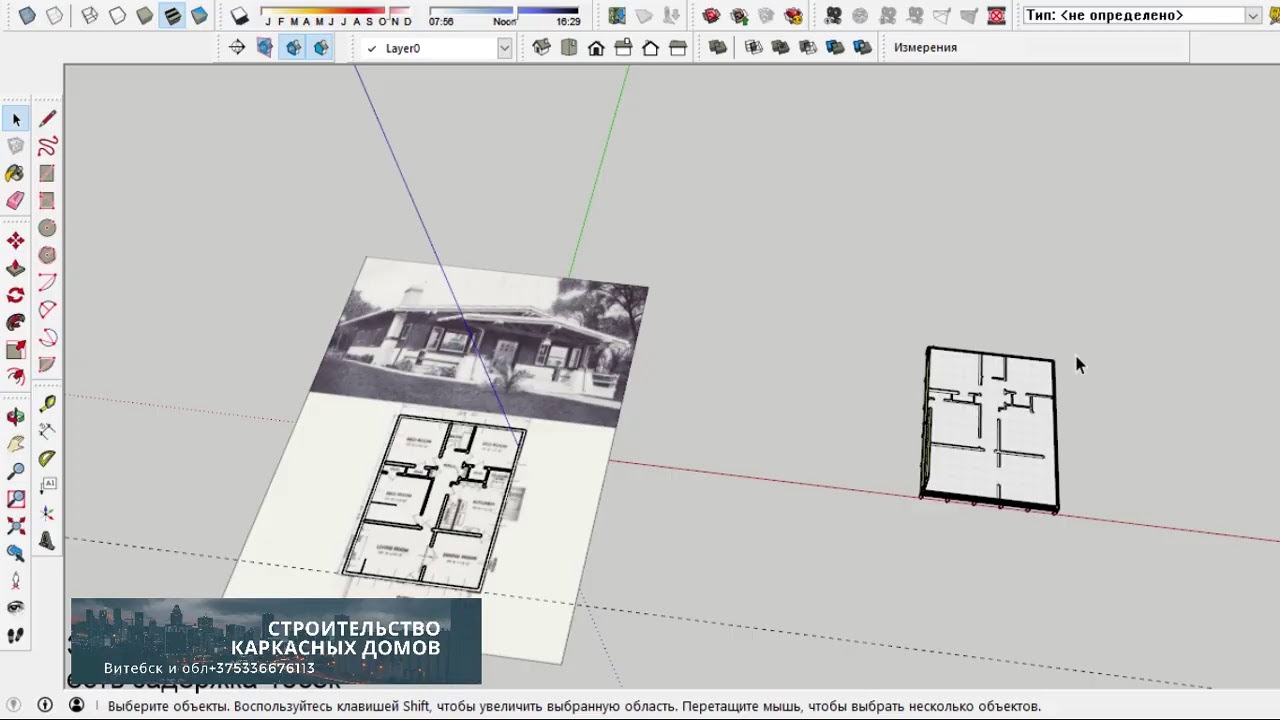Choose the Rectangle drawing tool

pyautogui.click(x=47, y=173)
